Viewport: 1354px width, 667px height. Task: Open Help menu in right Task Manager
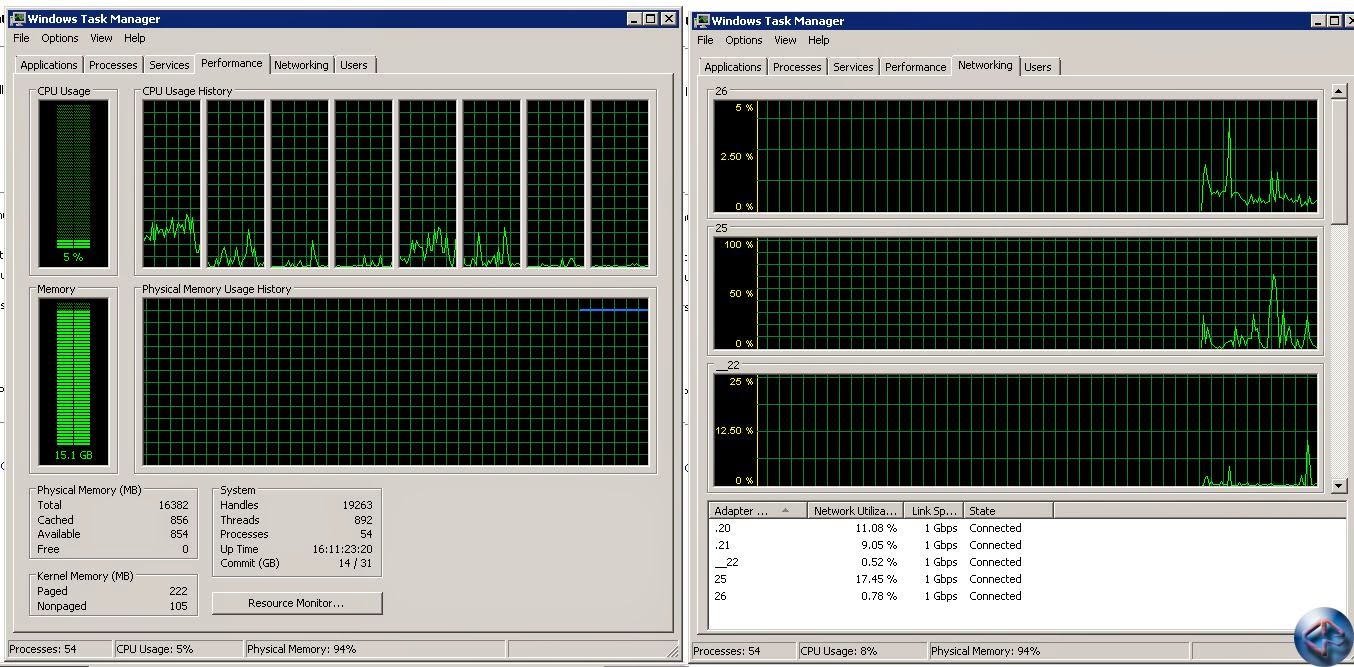pyautogui.click(x=819, y=40)
